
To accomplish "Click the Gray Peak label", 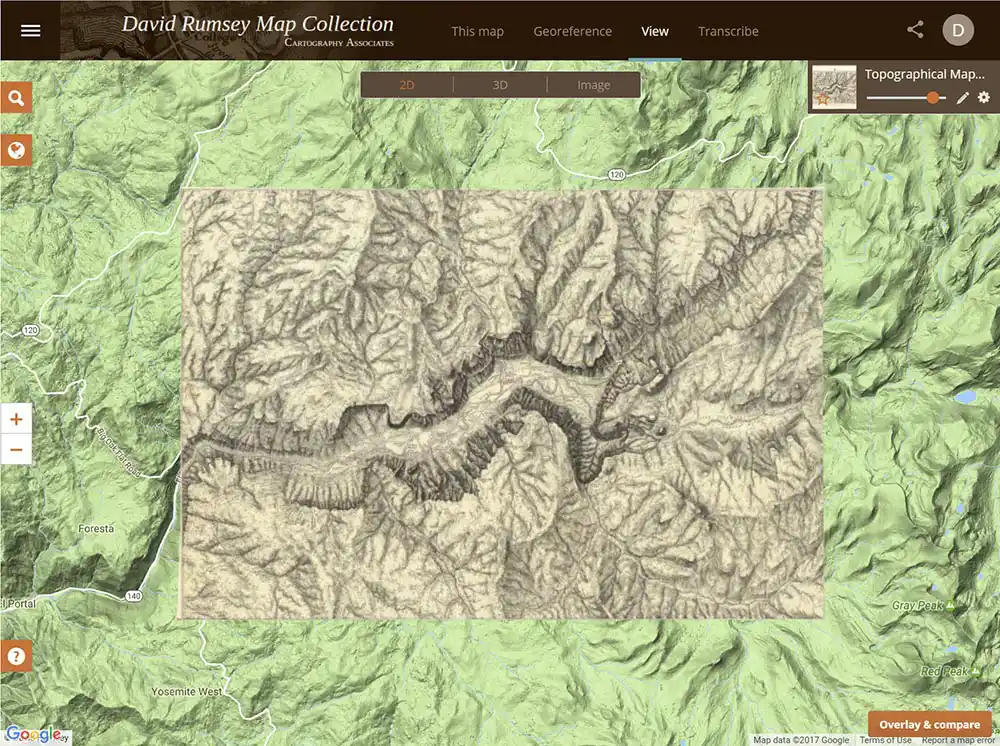I will [917, 606].
